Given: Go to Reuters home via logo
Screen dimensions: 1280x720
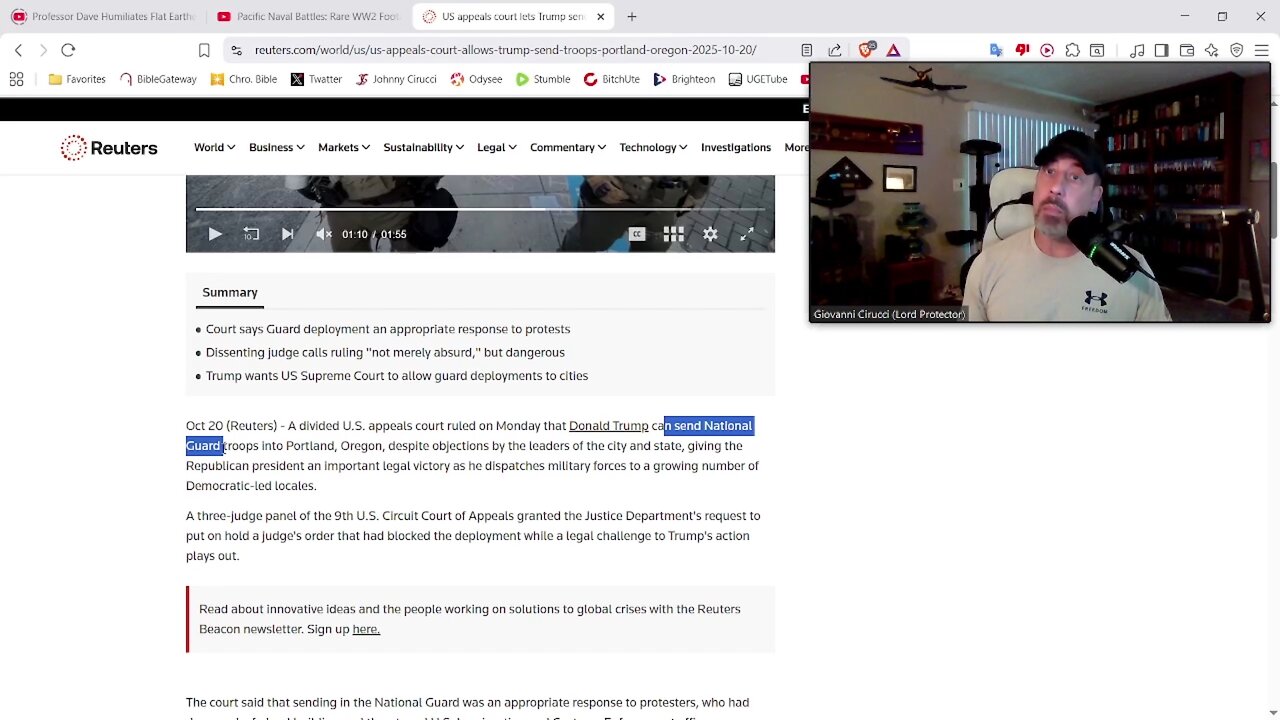Looking at the screenshot, I should click(x=109, y=148).
